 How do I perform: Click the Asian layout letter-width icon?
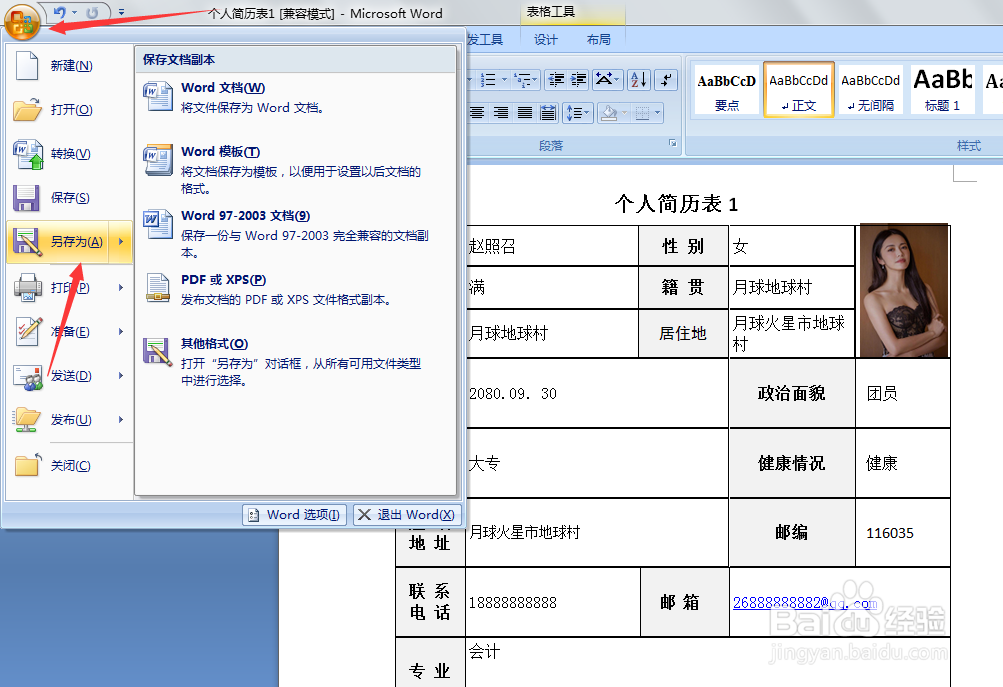point(603,80)
